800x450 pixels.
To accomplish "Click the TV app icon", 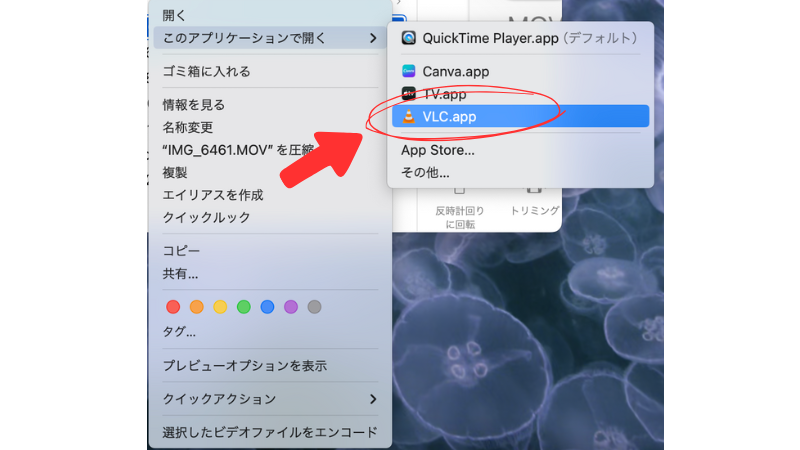I will (x=408, y=93).
